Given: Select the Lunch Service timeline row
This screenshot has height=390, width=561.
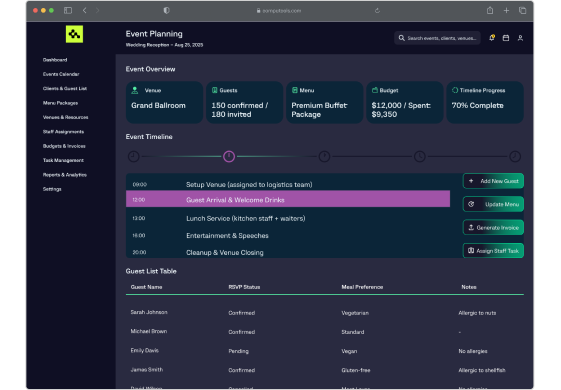Looking at the screenshot, I should pyautogui.click(x=288, y=218).
